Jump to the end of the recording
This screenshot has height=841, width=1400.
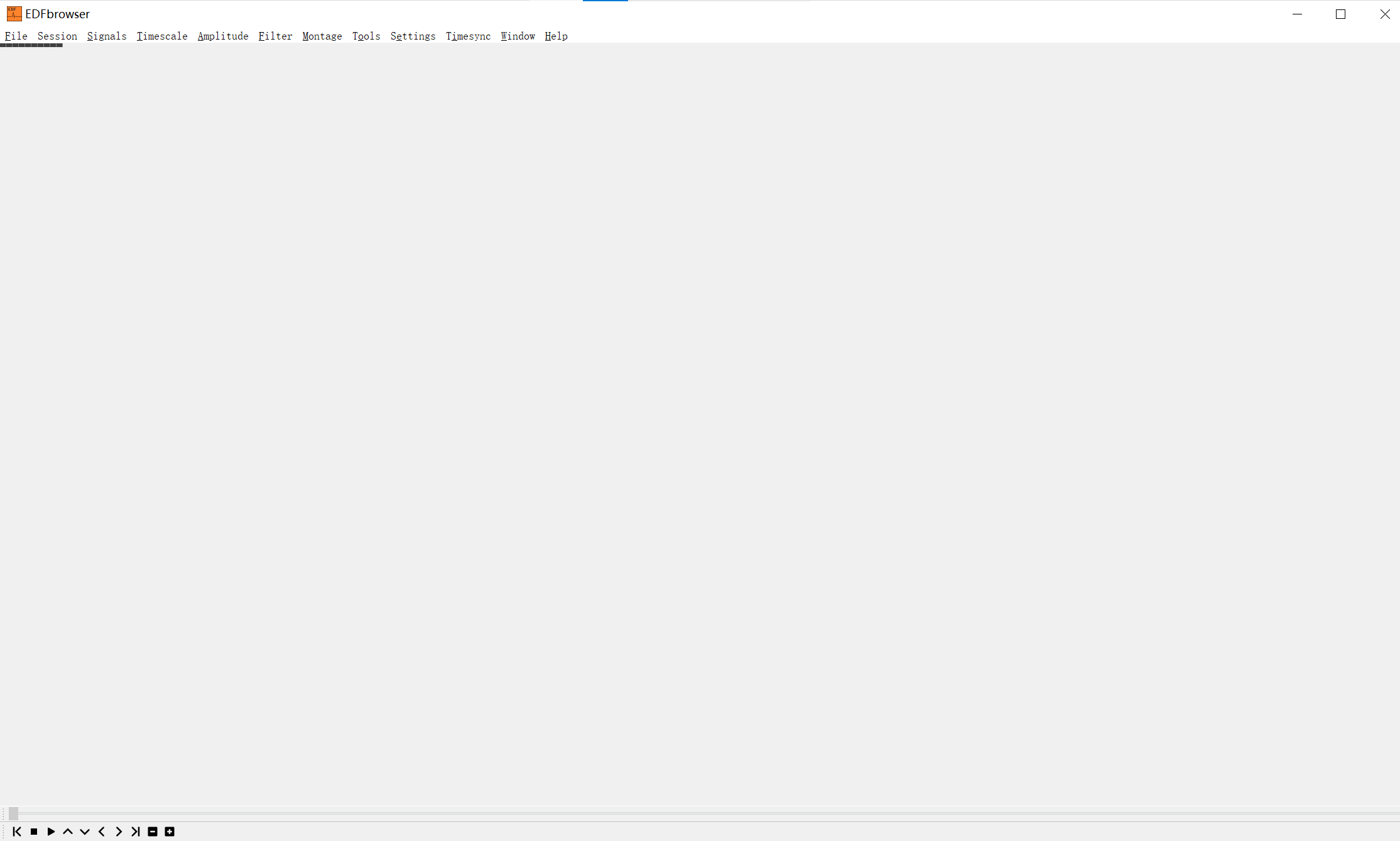pos(135,831)
